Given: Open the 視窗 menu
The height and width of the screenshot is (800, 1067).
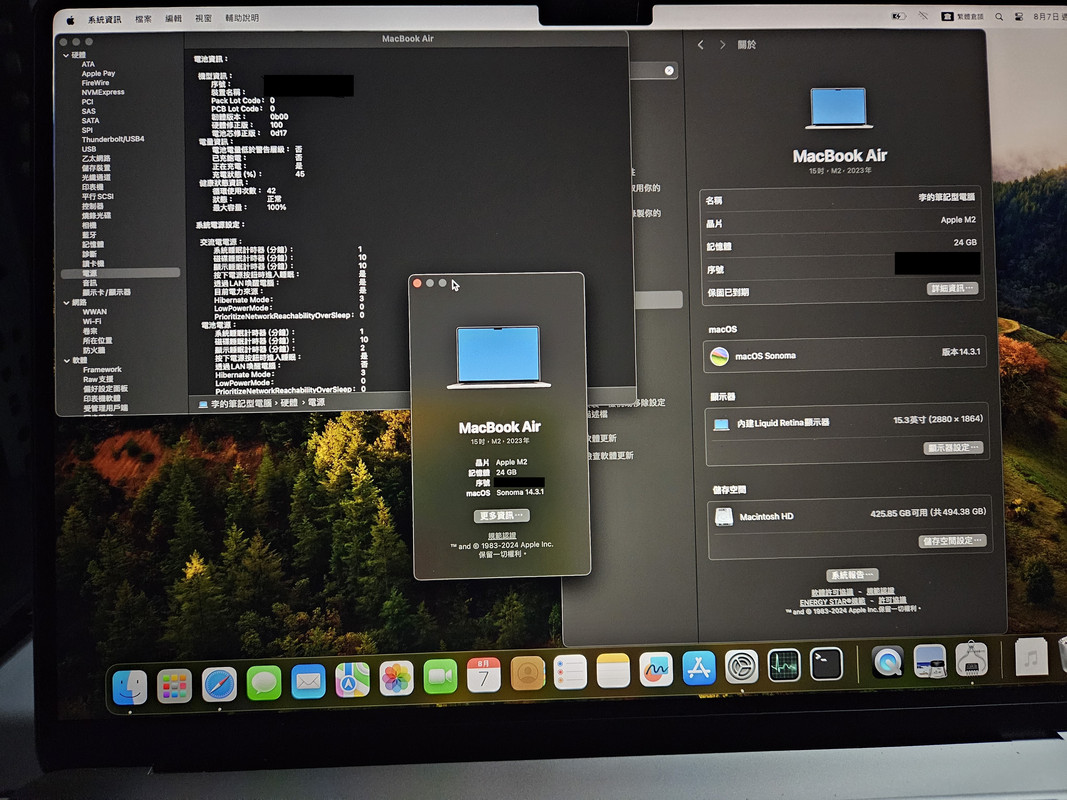Looking at the screenshot, I should 203,18.
